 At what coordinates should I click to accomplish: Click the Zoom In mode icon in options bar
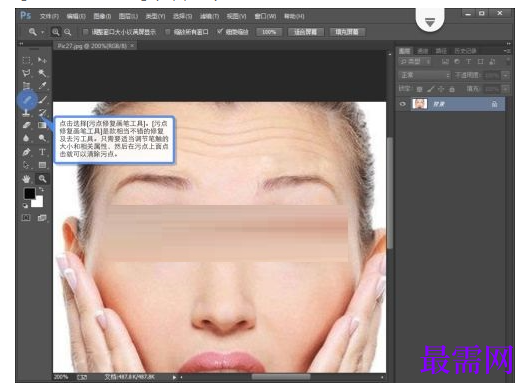pos(56,32)
